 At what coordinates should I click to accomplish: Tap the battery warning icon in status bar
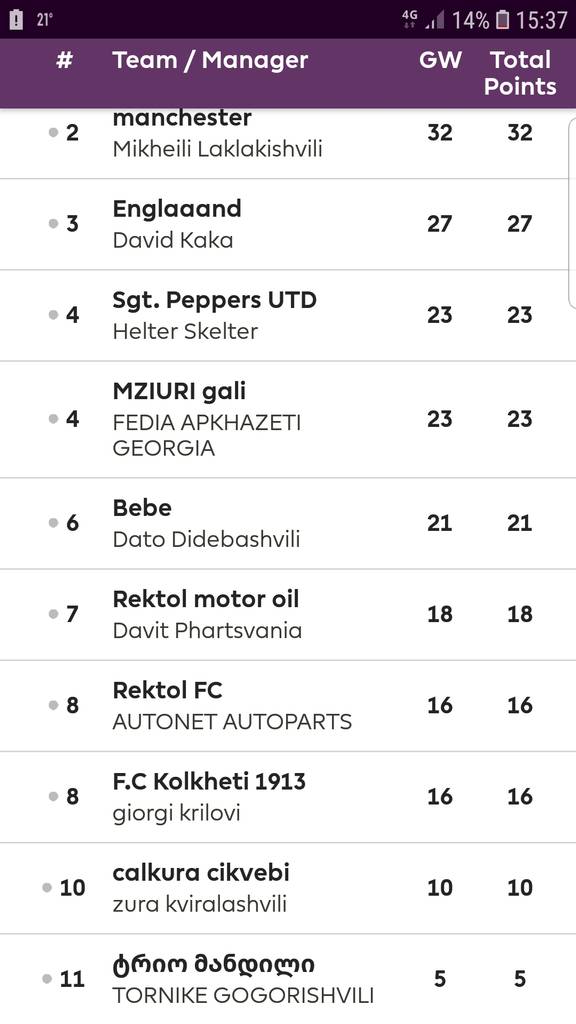coord(16,20)
